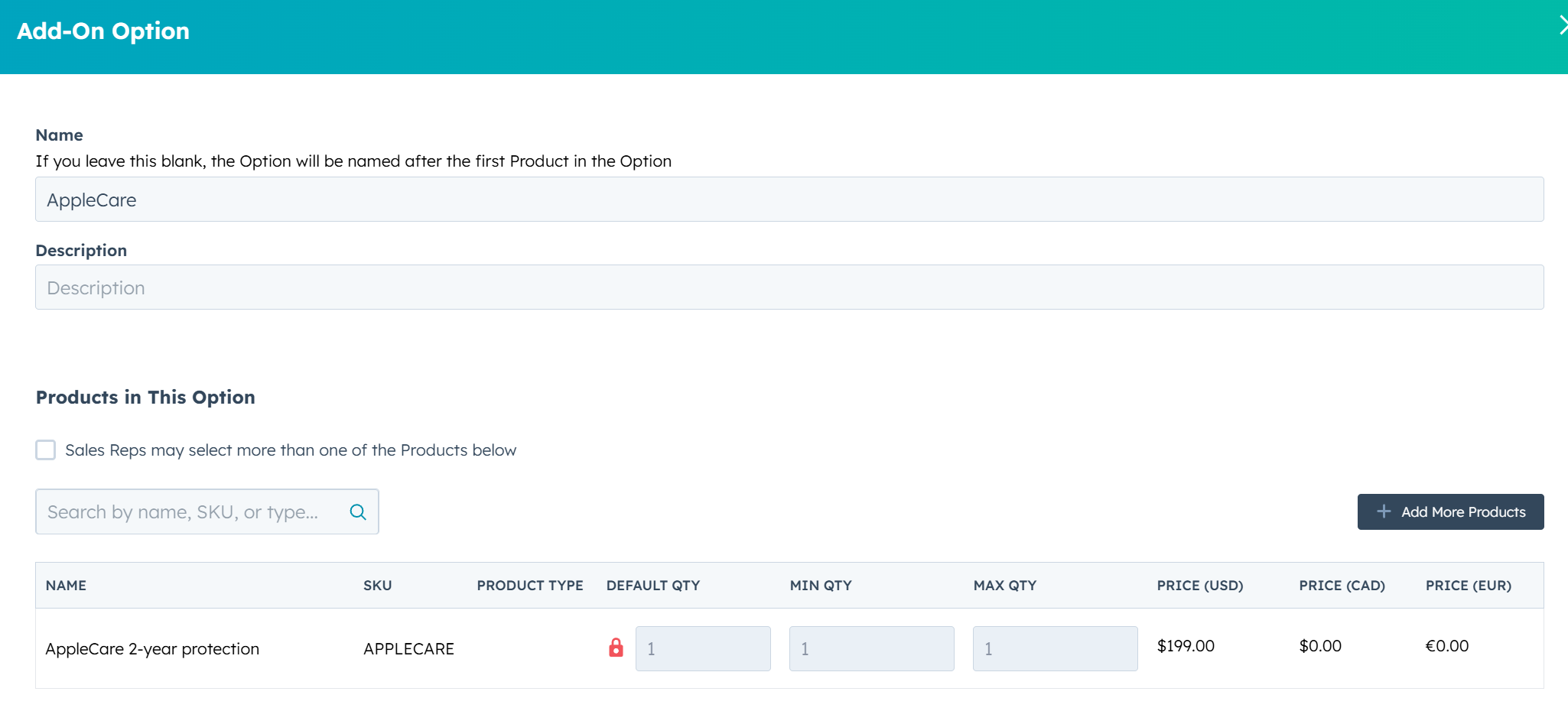
Task: Select the Products in This Option heading
Action: tap(145, 397)
